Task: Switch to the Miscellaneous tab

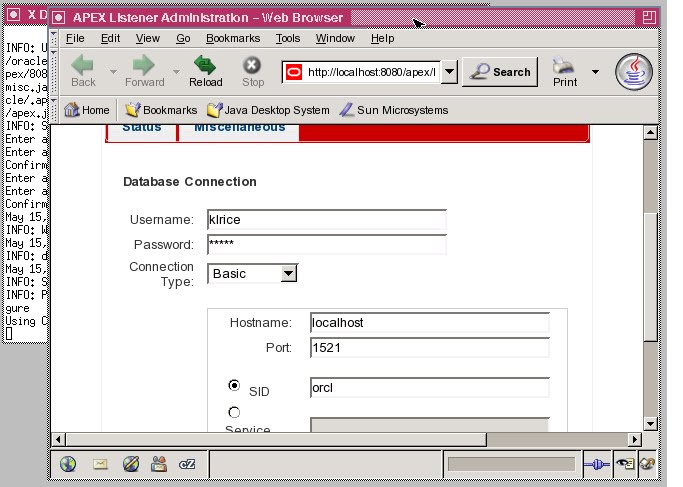Action: [239, 132]
